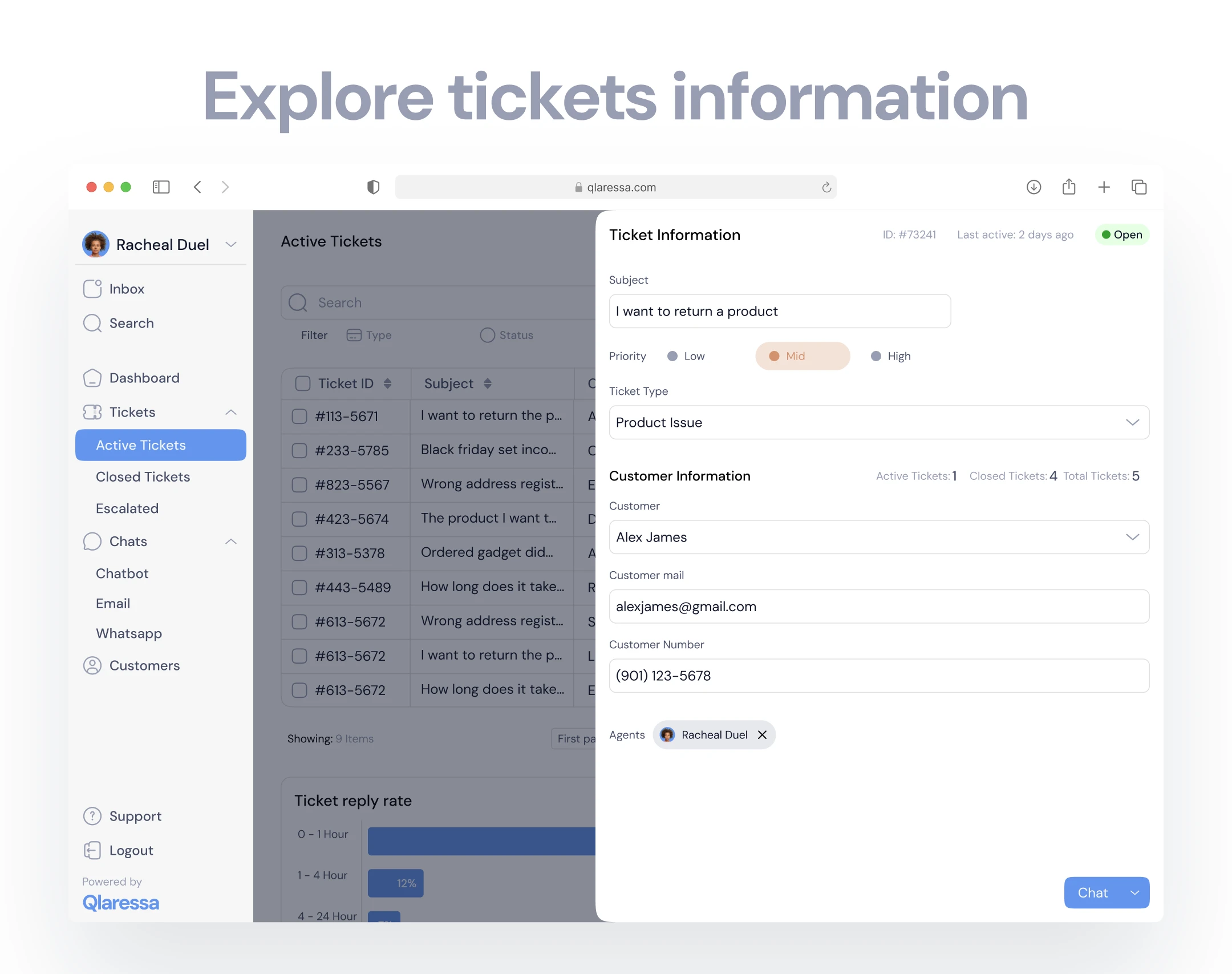Check ticket #113-5671 checkbox

[x=299, y=417]
